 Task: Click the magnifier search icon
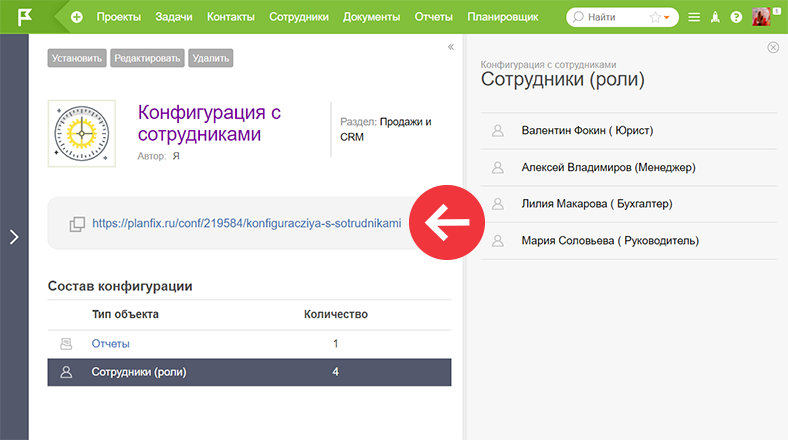pyautogui.click(x=578, y=17)
